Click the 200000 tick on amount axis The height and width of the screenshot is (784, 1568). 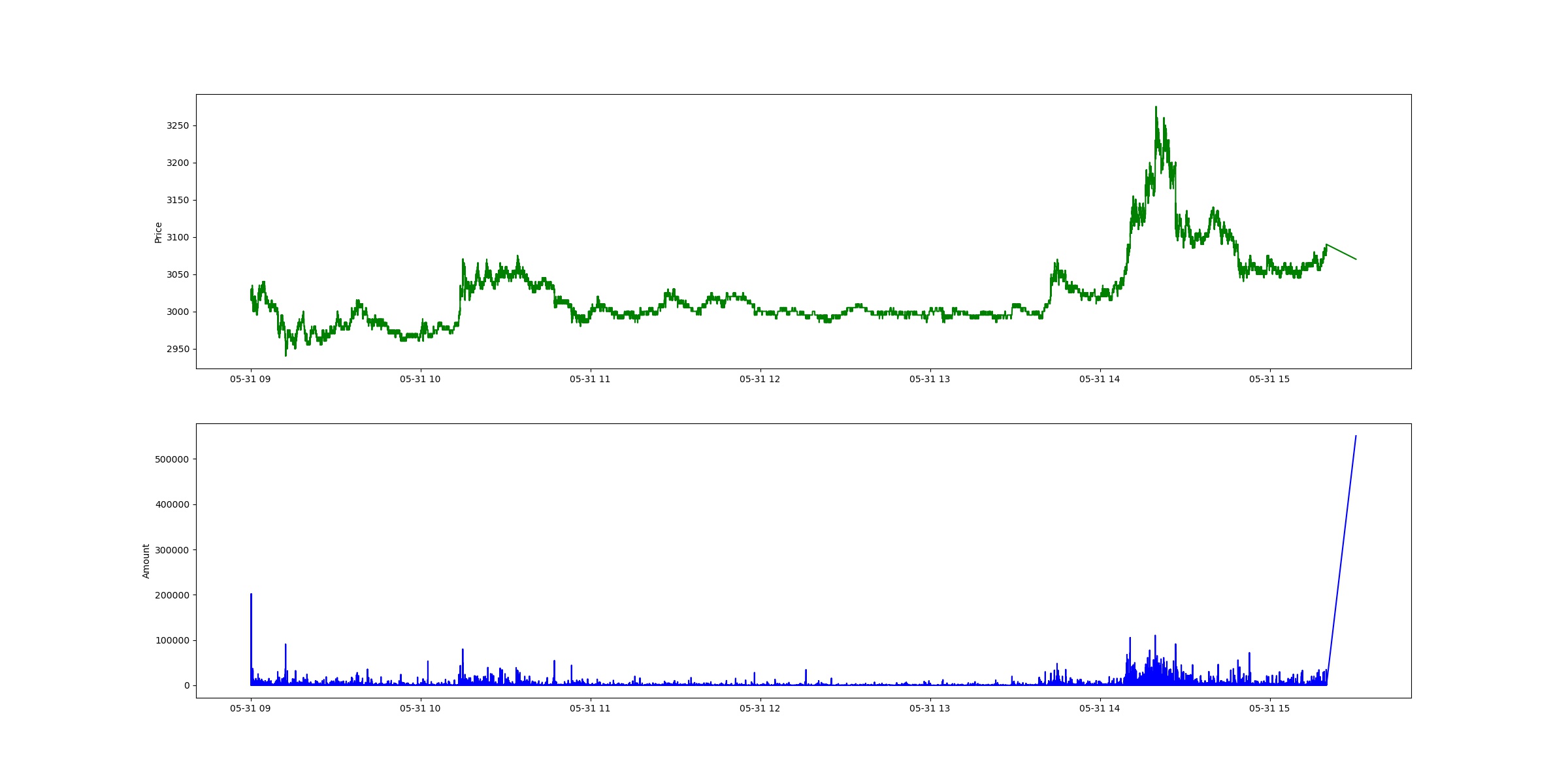click(172, 595)
